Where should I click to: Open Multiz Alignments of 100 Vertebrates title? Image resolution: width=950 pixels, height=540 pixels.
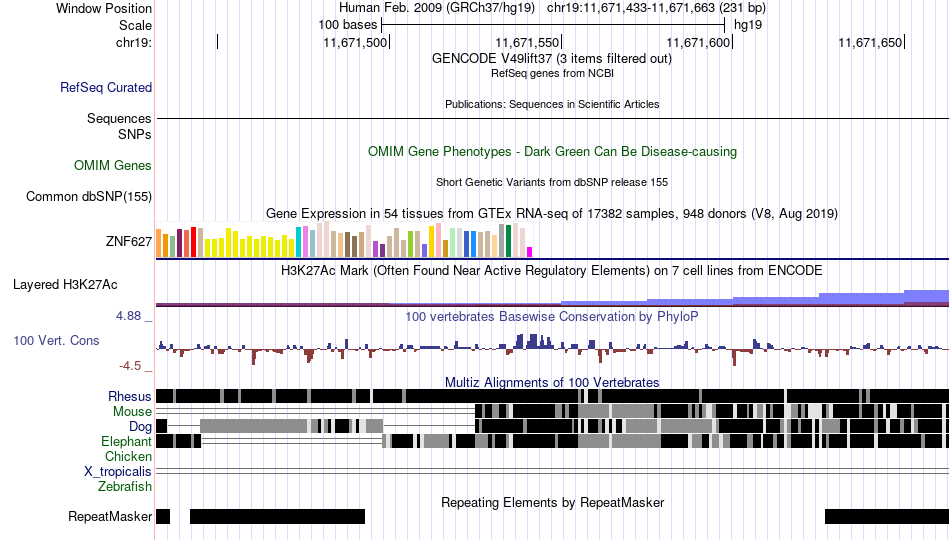coord(552,382)
